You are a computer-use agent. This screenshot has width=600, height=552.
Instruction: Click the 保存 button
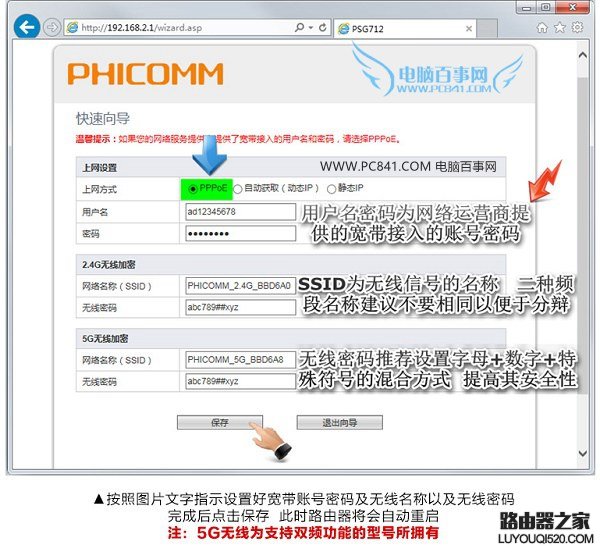pyautogui.click(x=220, y=422)
